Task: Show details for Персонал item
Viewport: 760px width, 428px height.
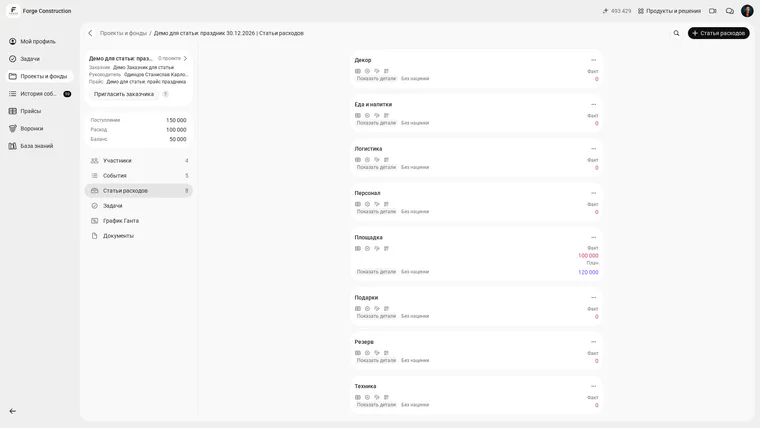Action: coord(376,212)
